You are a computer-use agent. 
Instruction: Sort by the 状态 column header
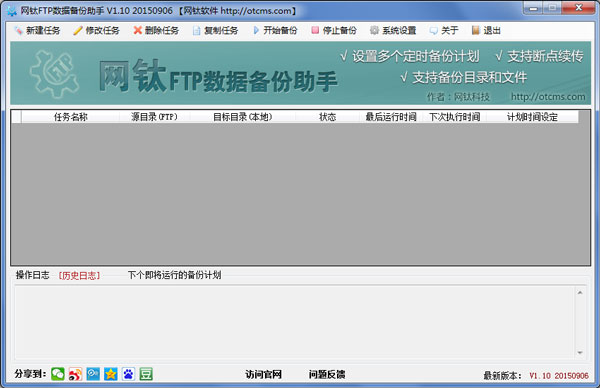coord(328,117)
